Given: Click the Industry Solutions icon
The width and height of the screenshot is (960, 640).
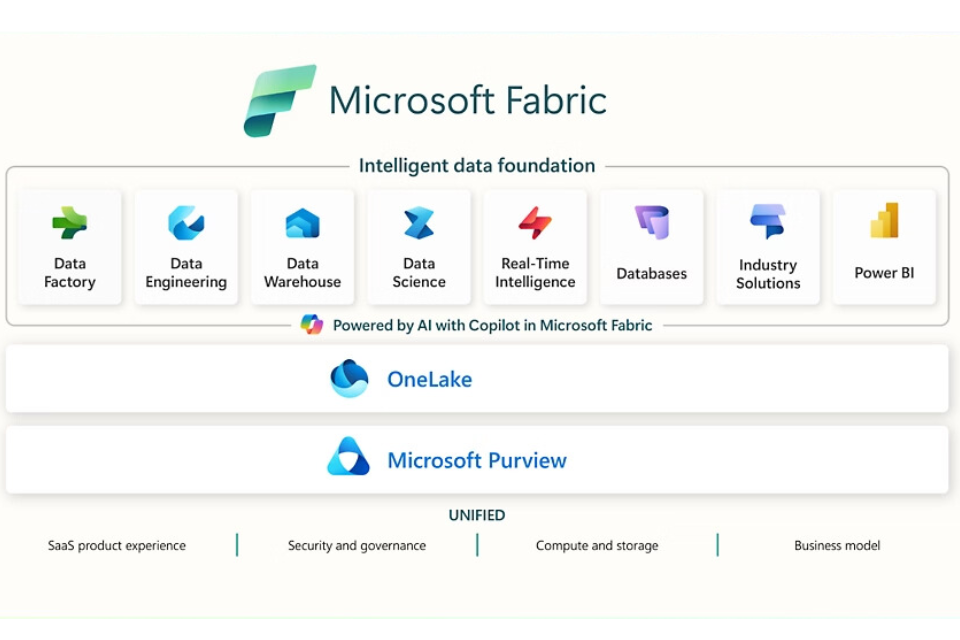Looking at the screenshot, I should pos(768,221).
